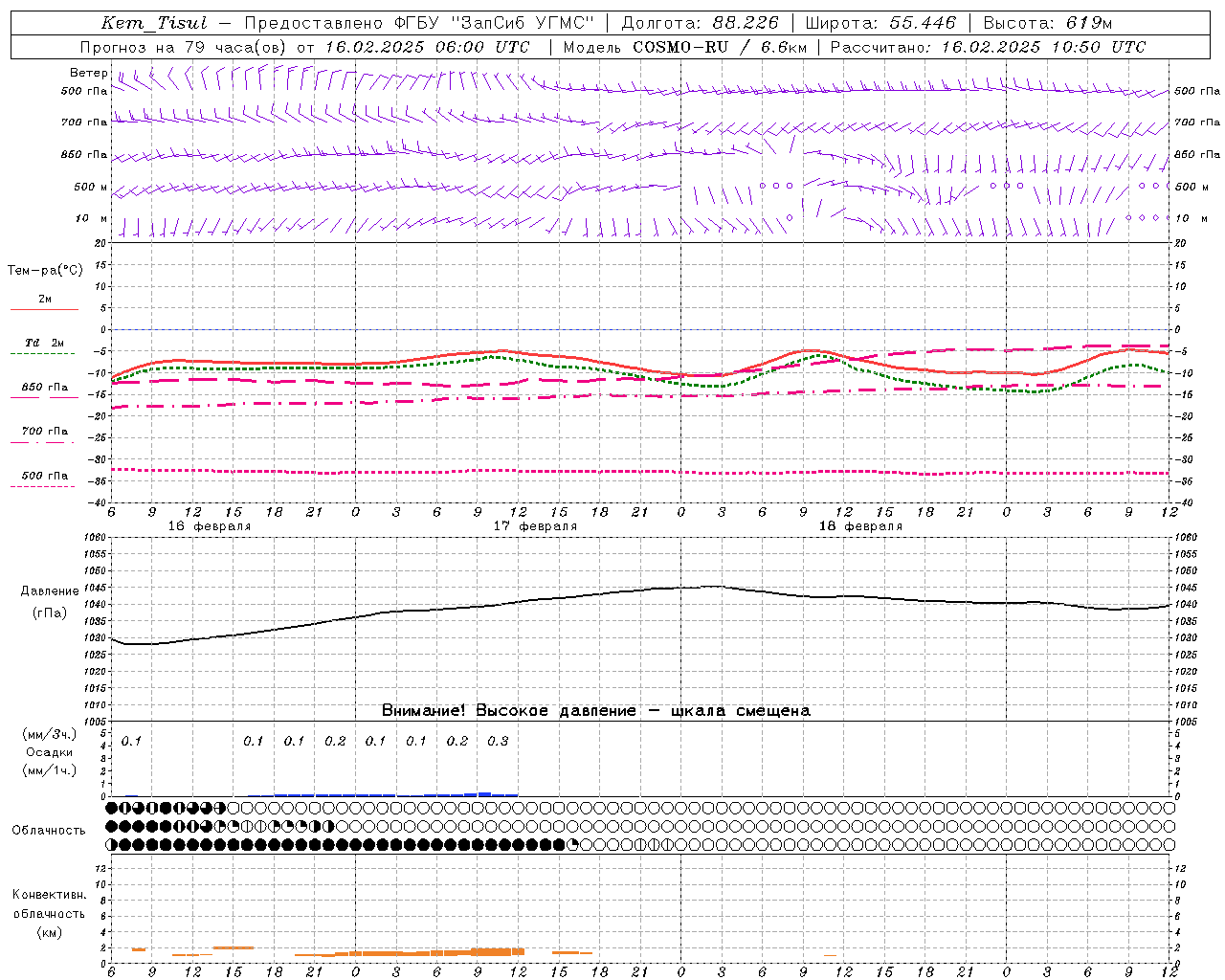The width and height of the screenshot is (1225, 980).
Task: Click the "500 м" wind level label on left
Action: point(92,188)
